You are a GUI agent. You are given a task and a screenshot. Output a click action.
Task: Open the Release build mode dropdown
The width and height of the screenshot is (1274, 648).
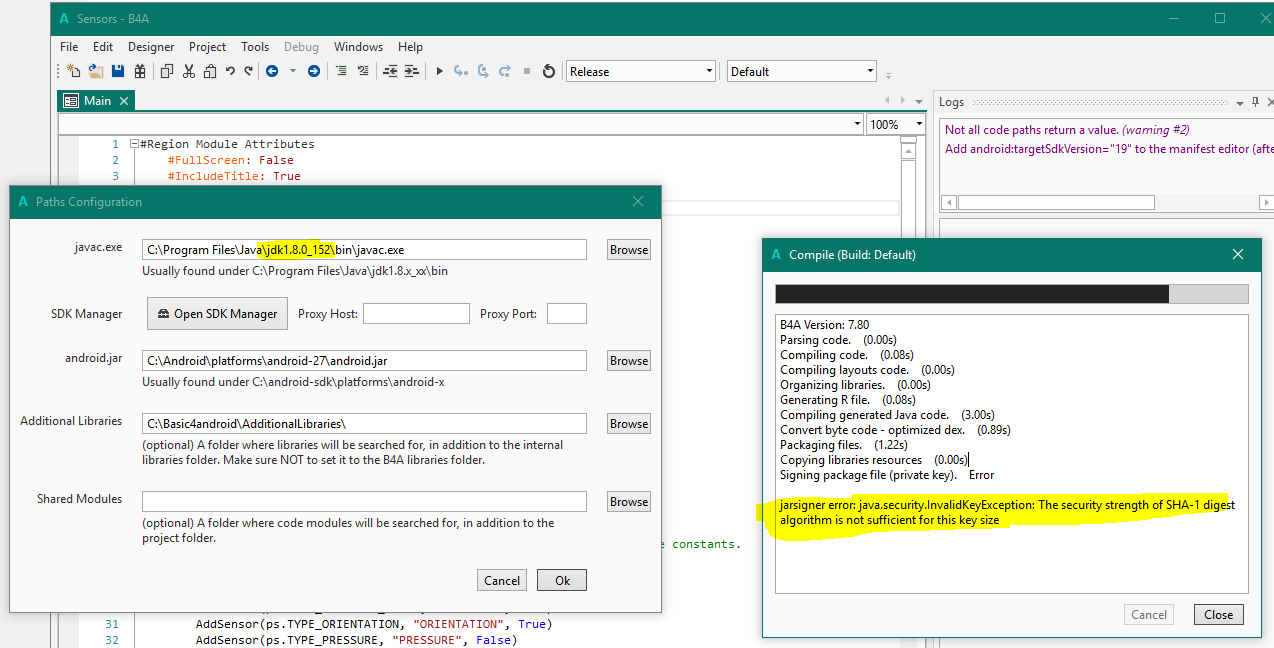pyautogui.click(x=709, y=71)
